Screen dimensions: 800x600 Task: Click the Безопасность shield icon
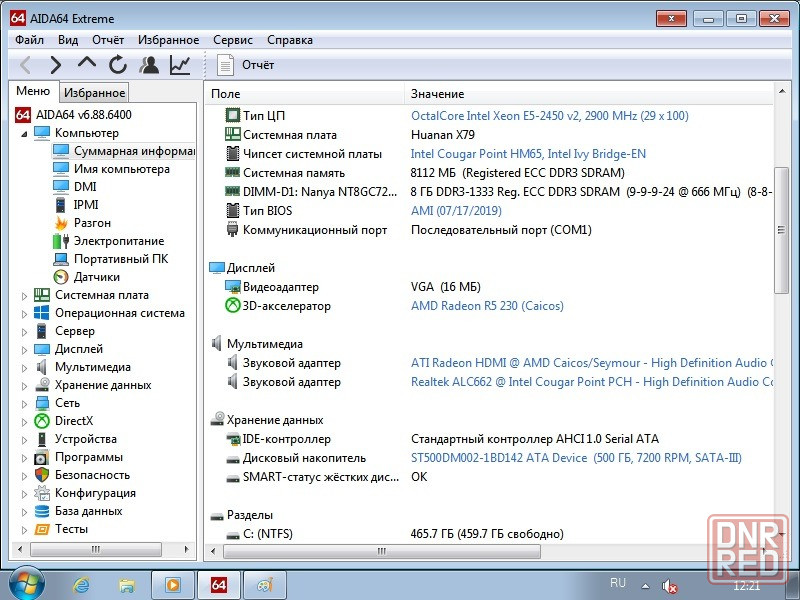(x=41, y=475)
